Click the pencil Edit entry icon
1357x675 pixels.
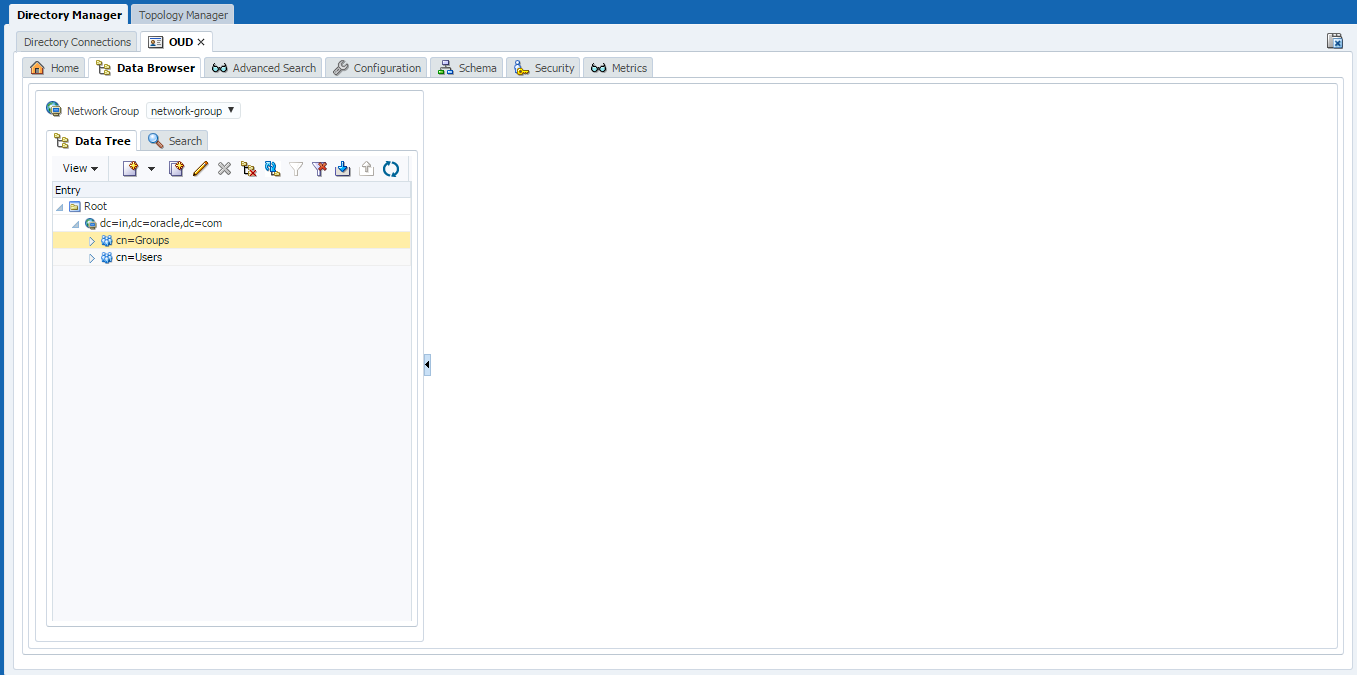[200, 169]
